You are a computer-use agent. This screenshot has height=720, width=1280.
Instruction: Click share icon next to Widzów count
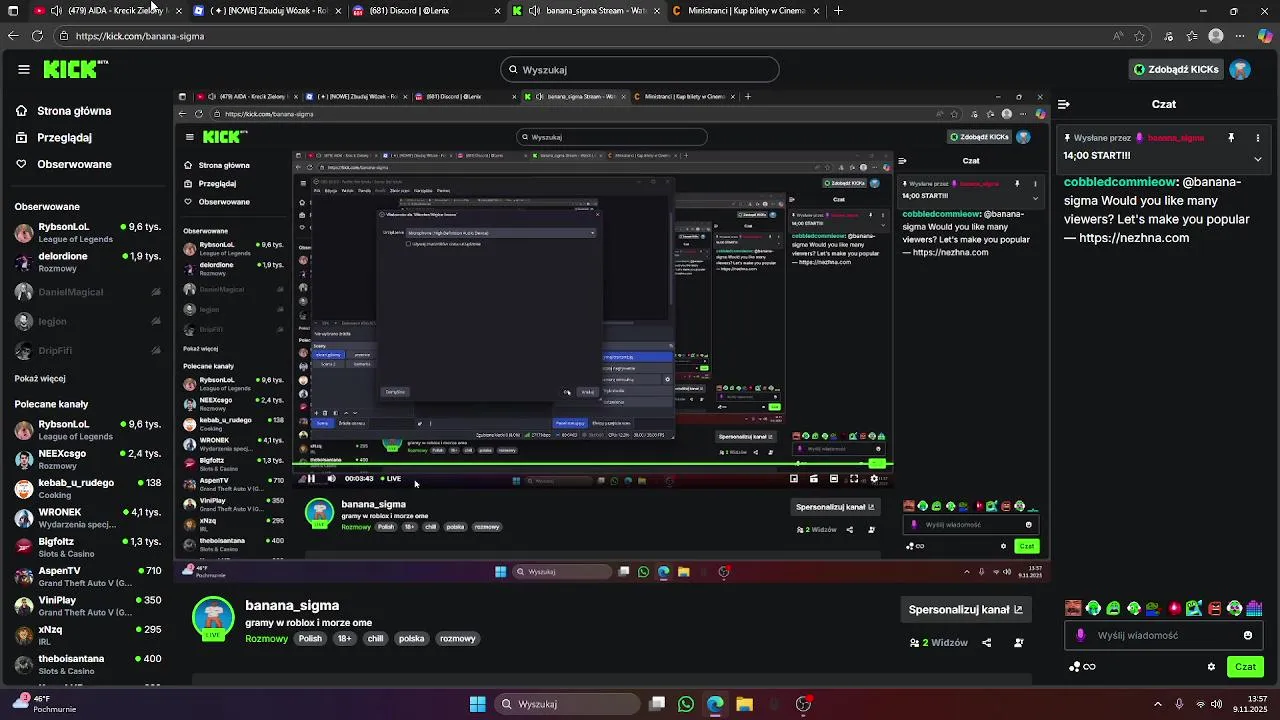[987, 643]
